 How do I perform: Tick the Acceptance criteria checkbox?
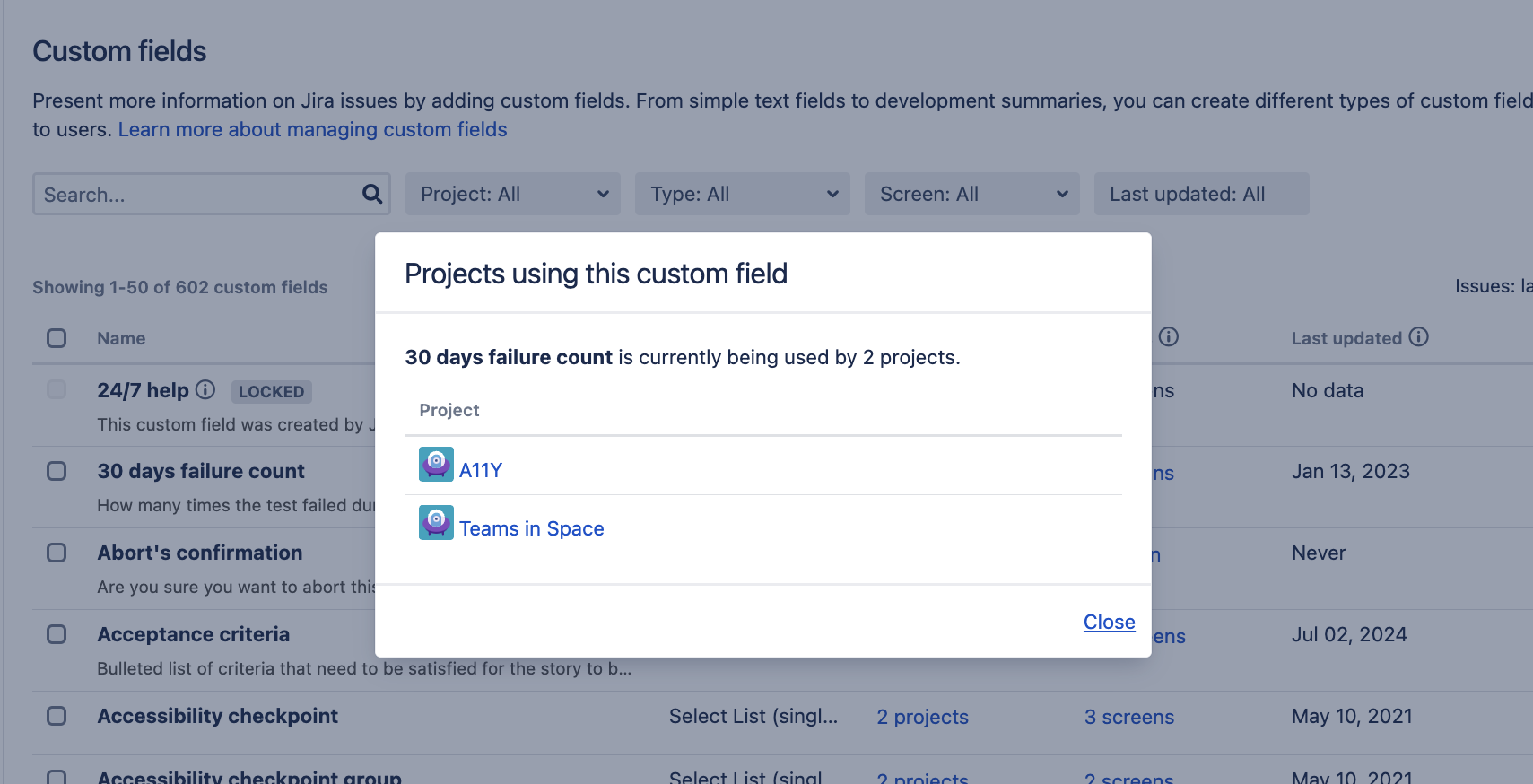(57, 634)
